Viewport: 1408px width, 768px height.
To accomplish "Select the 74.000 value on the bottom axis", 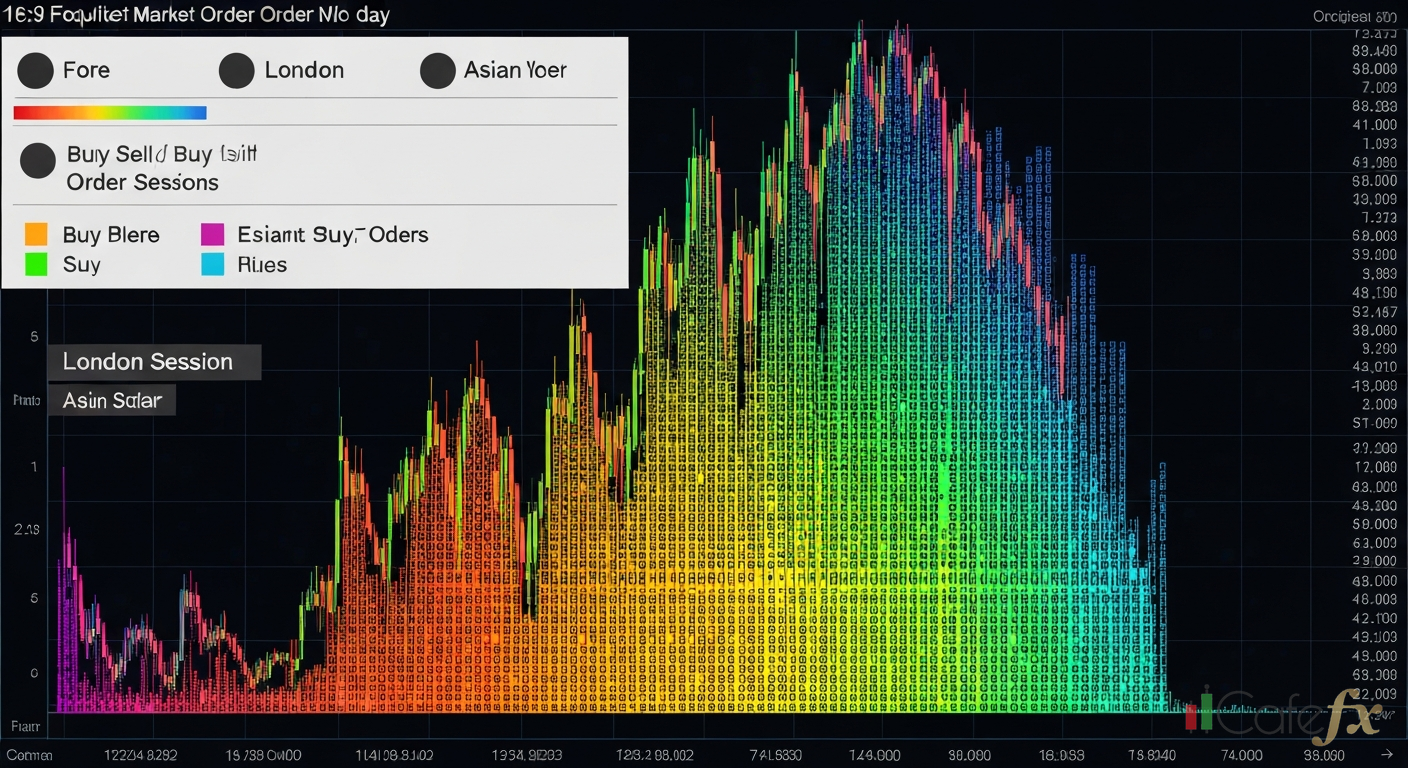I will tap(1243, 755).
